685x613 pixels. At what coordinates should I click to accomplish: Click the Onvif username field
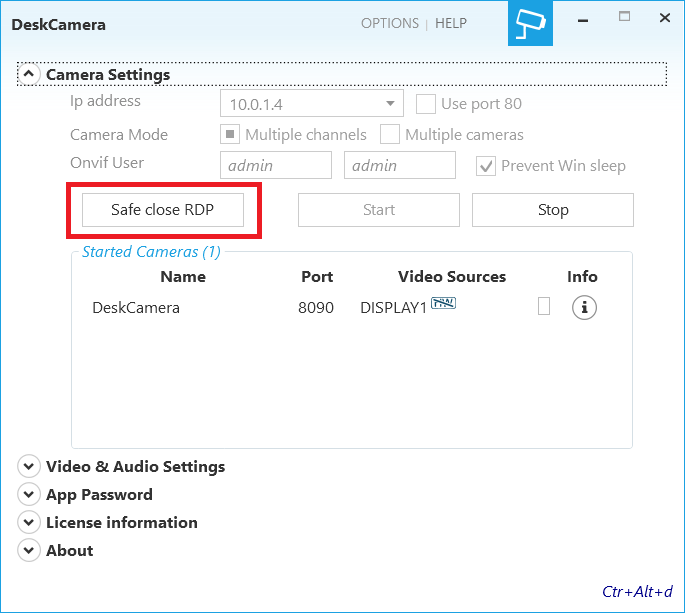point(275,166)
